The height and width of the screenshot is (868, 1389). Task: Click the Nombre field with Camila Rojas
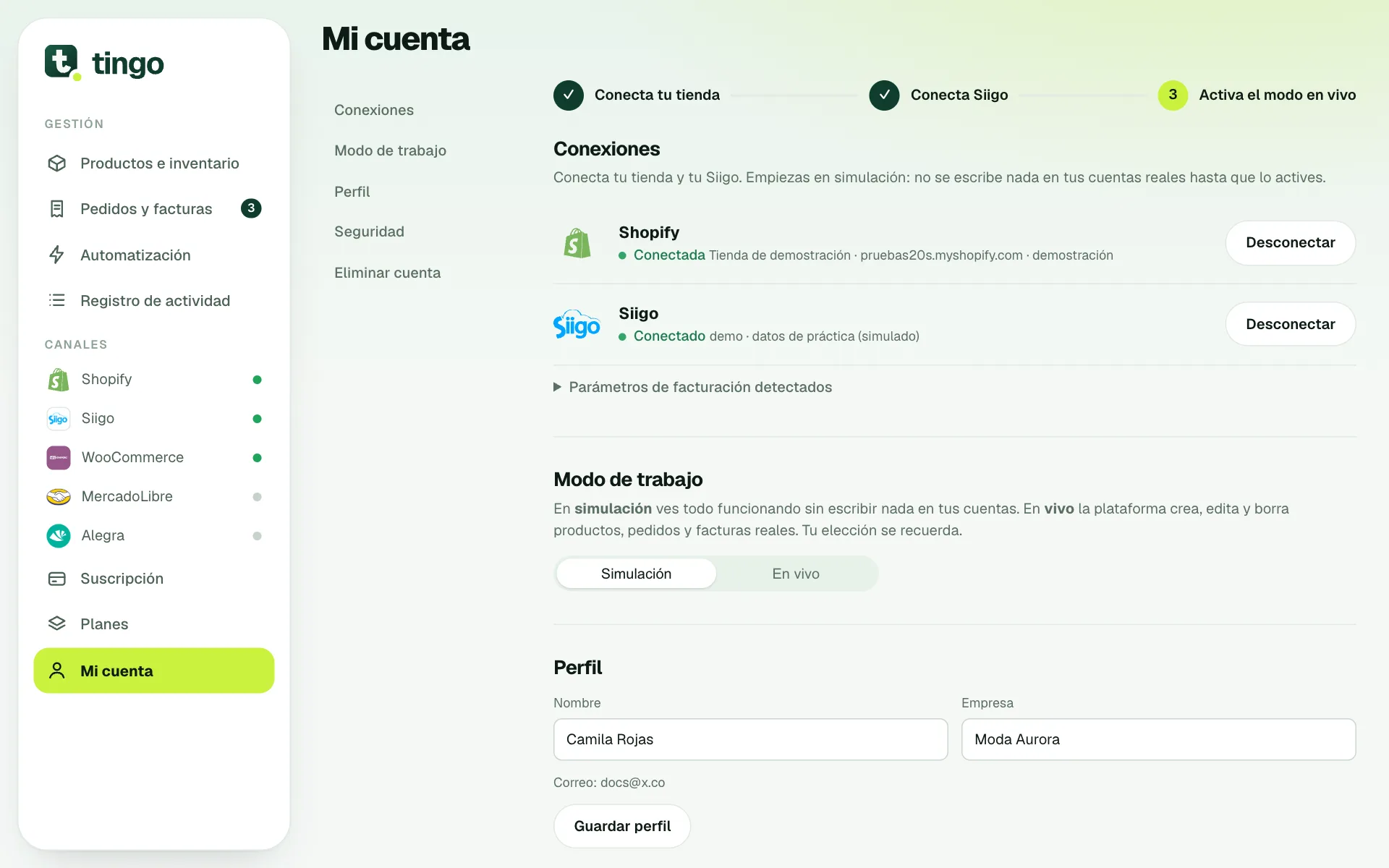[750, 739]
